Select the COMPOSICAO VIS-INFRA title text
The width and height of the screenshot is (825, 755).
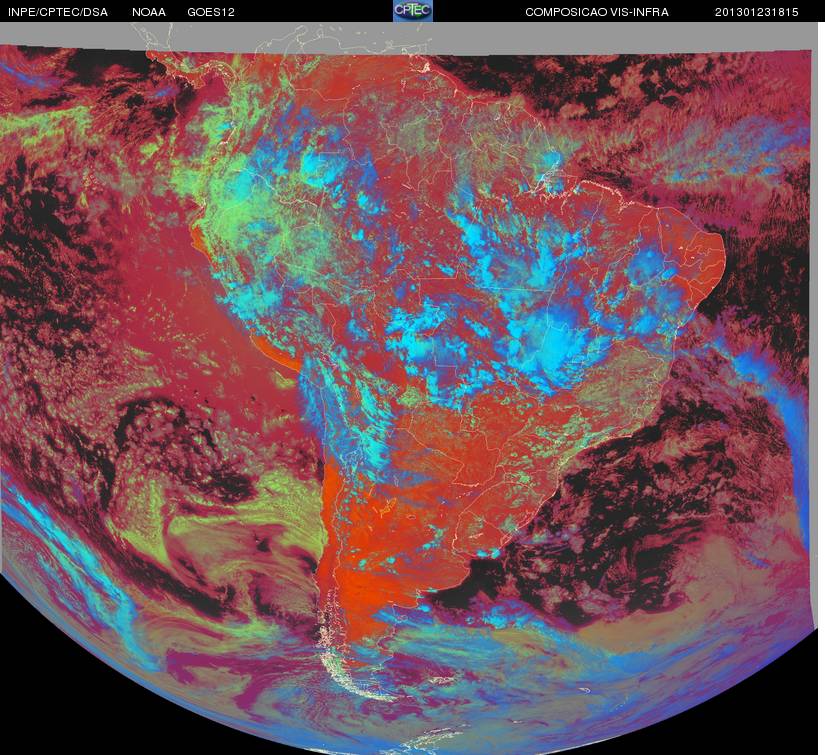[x=597, y=12]
